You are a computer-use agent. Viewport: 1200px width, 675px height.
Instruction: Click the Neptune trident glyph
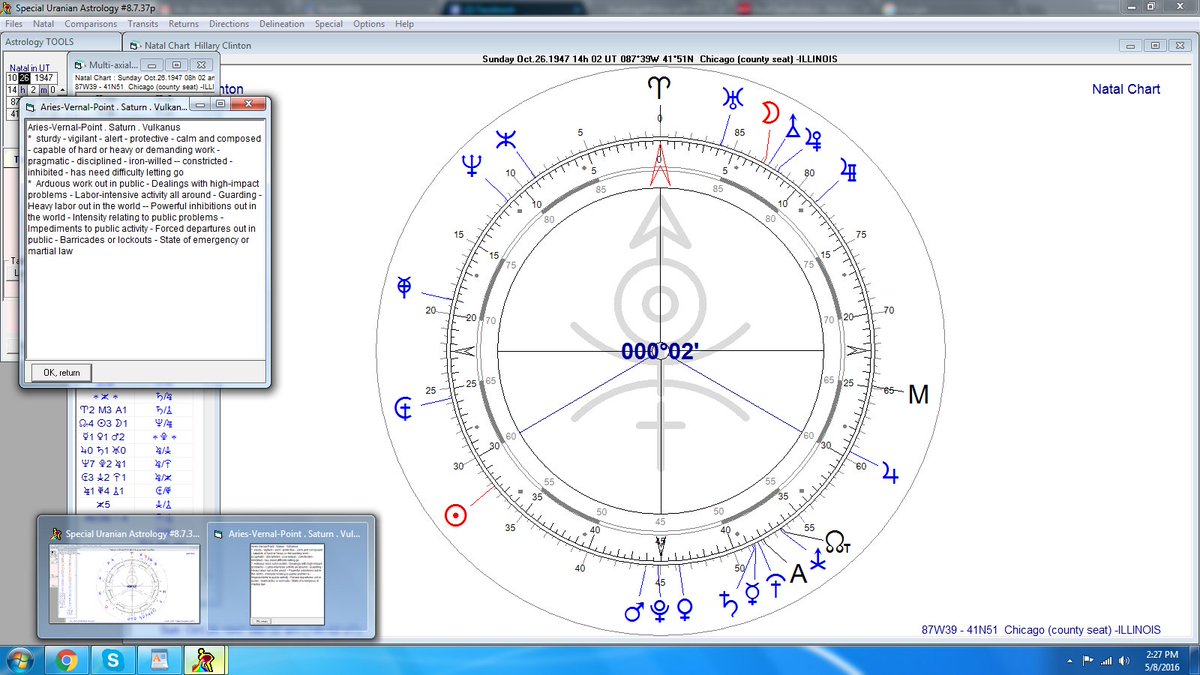(472, 166)
